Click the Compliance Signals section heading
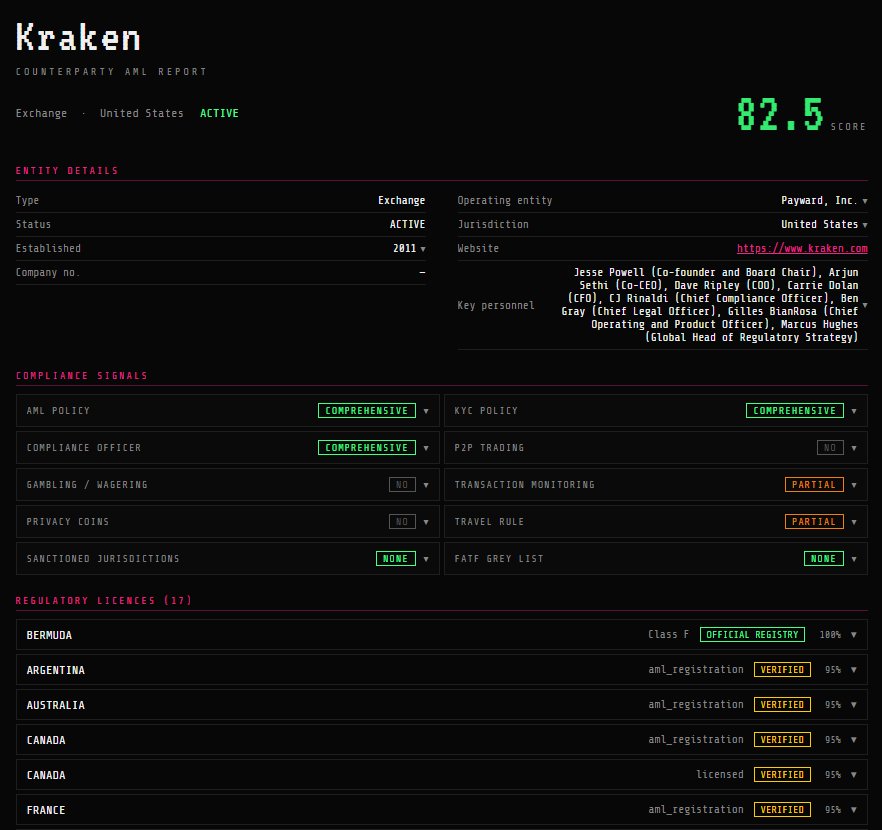This screenshot has height=830, width=882. coord(82,376)
